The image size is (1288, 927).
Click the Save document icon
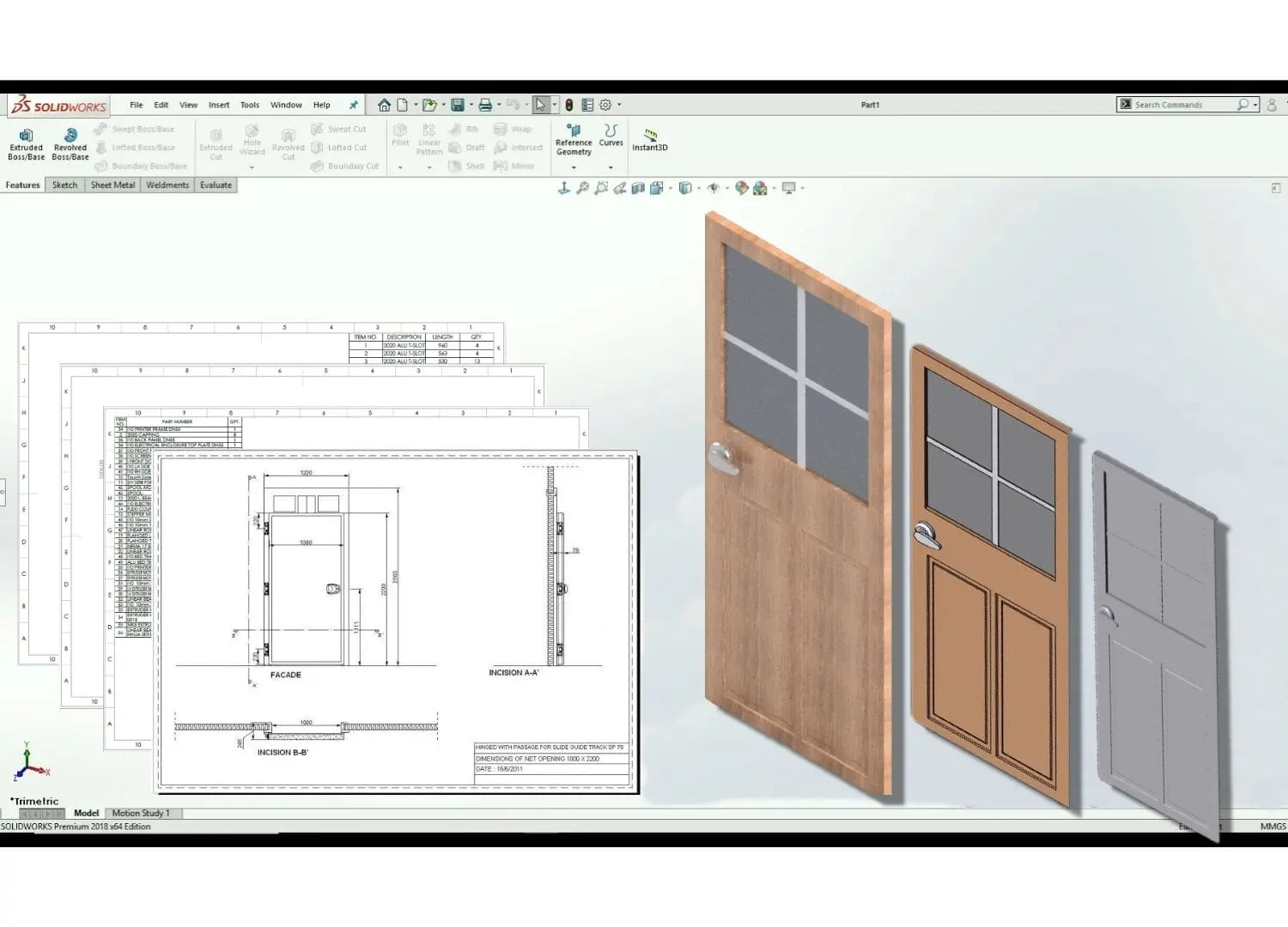point(458,105)
